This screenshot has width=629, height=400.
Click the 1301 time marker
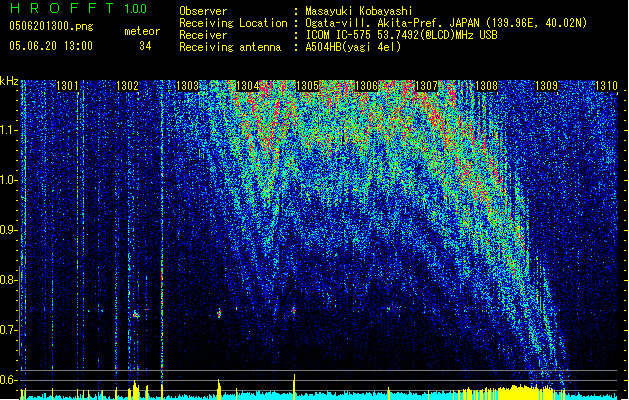point(67,86)
